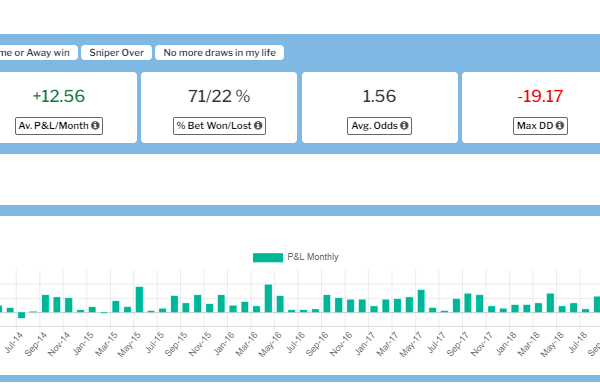Click info icon beside % Bet Won/Lost
600x390 pixels.
tap(258, 126)
